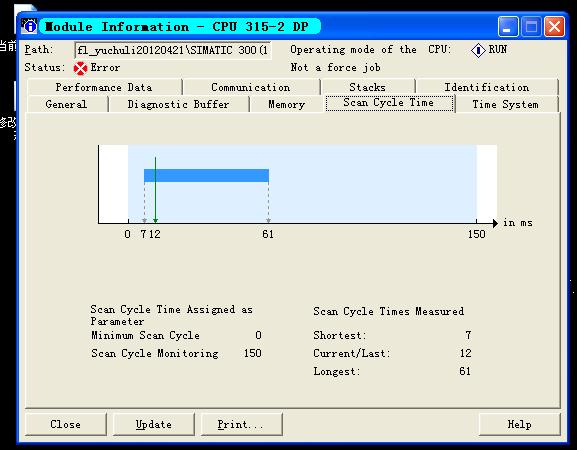Click the Minimum Scan Cycle value 0
Screen dimensions: 577x450
click(258, 335)
